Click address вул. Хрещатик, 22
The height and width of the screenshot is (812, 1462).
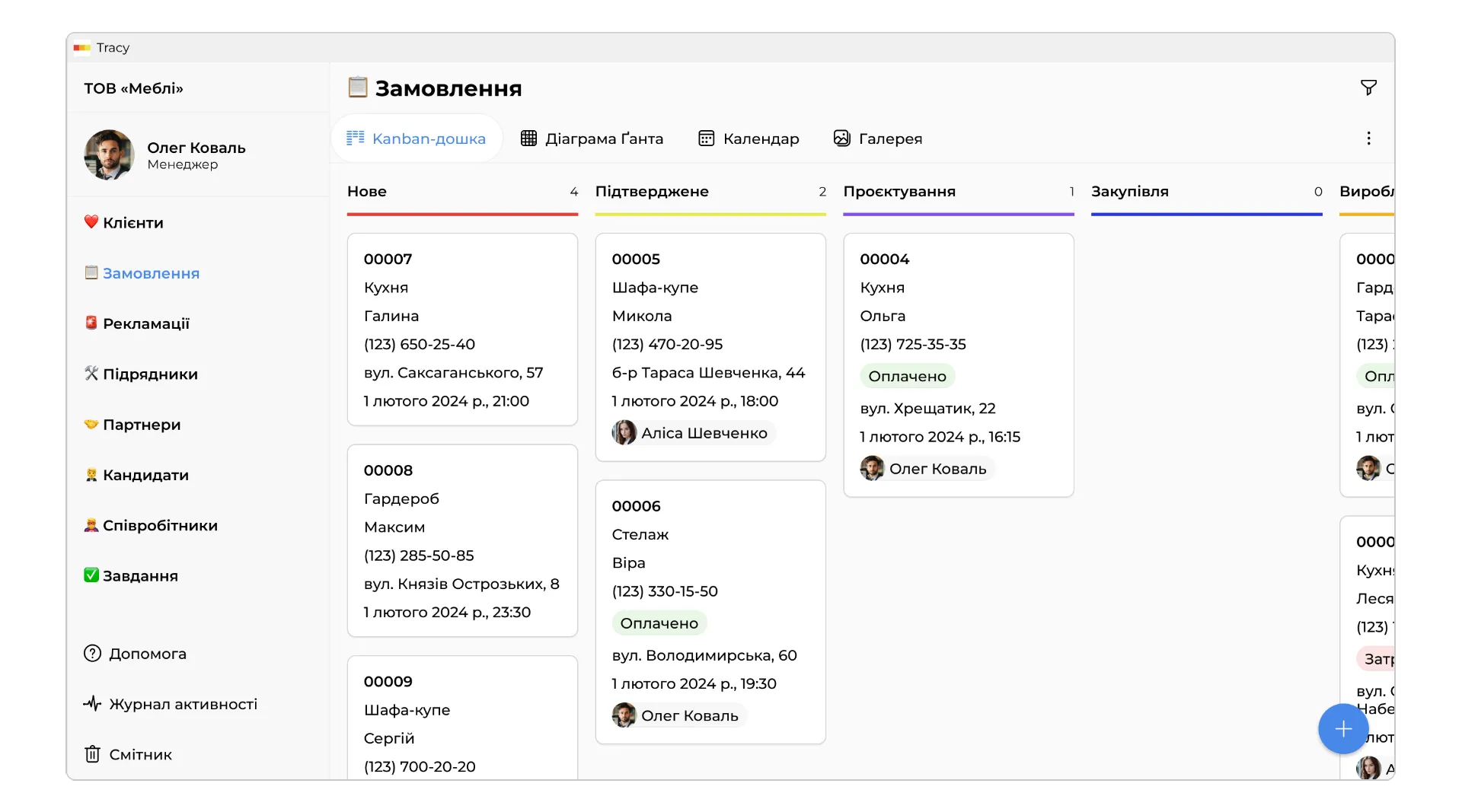[x=928, y=409]
